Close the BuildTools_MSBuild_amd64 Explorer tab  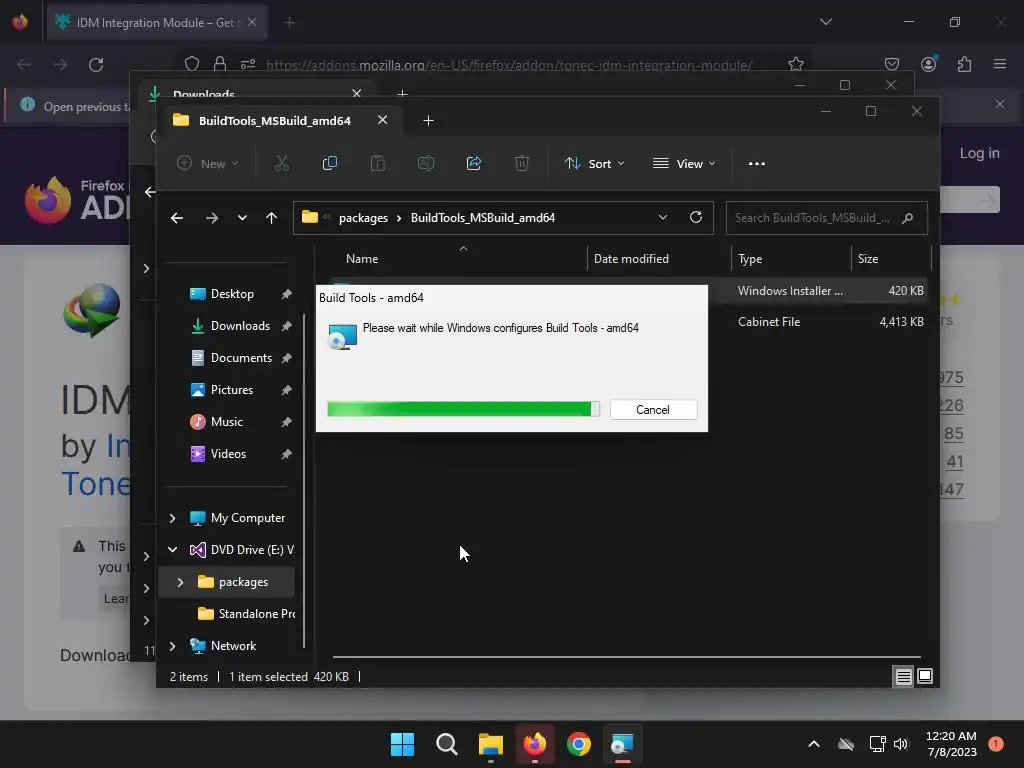(x=383, y=120)
